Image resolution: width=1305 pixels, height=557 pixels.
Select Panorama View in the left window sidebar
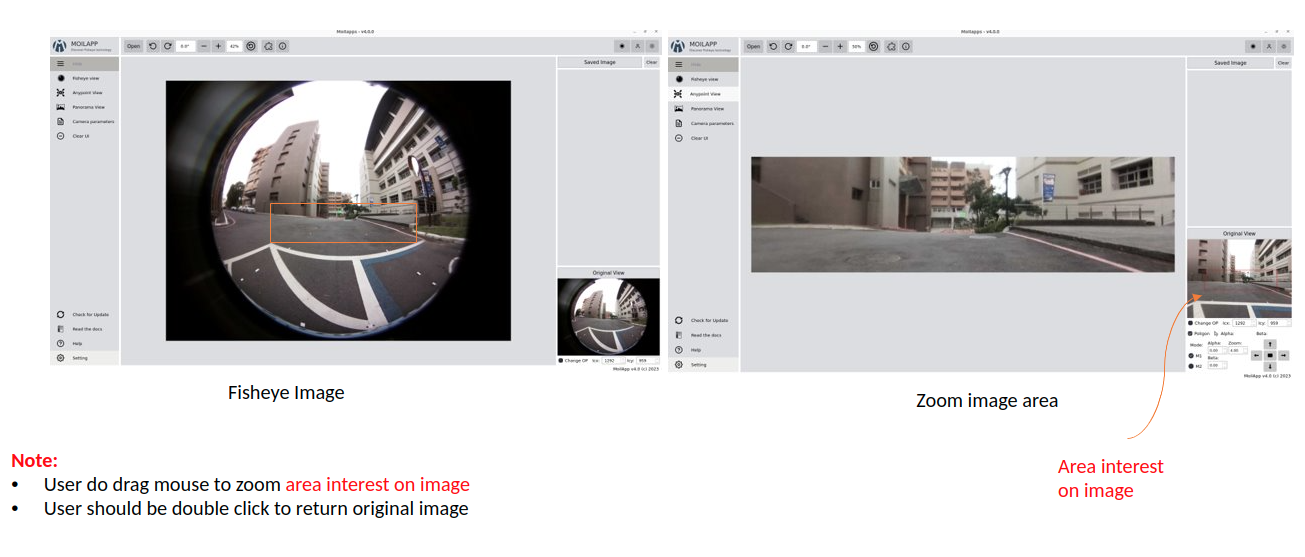click(x=85, y=107)
